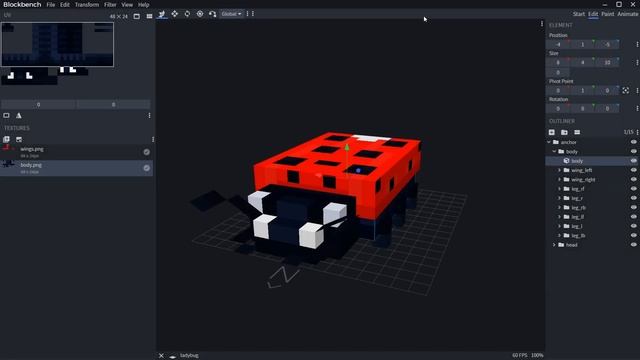Image resolution: width=640 pixels, height=360 pixels.
Task: Click the triangle mirror icon in the UV toolbar
Action: coord(19,116)
